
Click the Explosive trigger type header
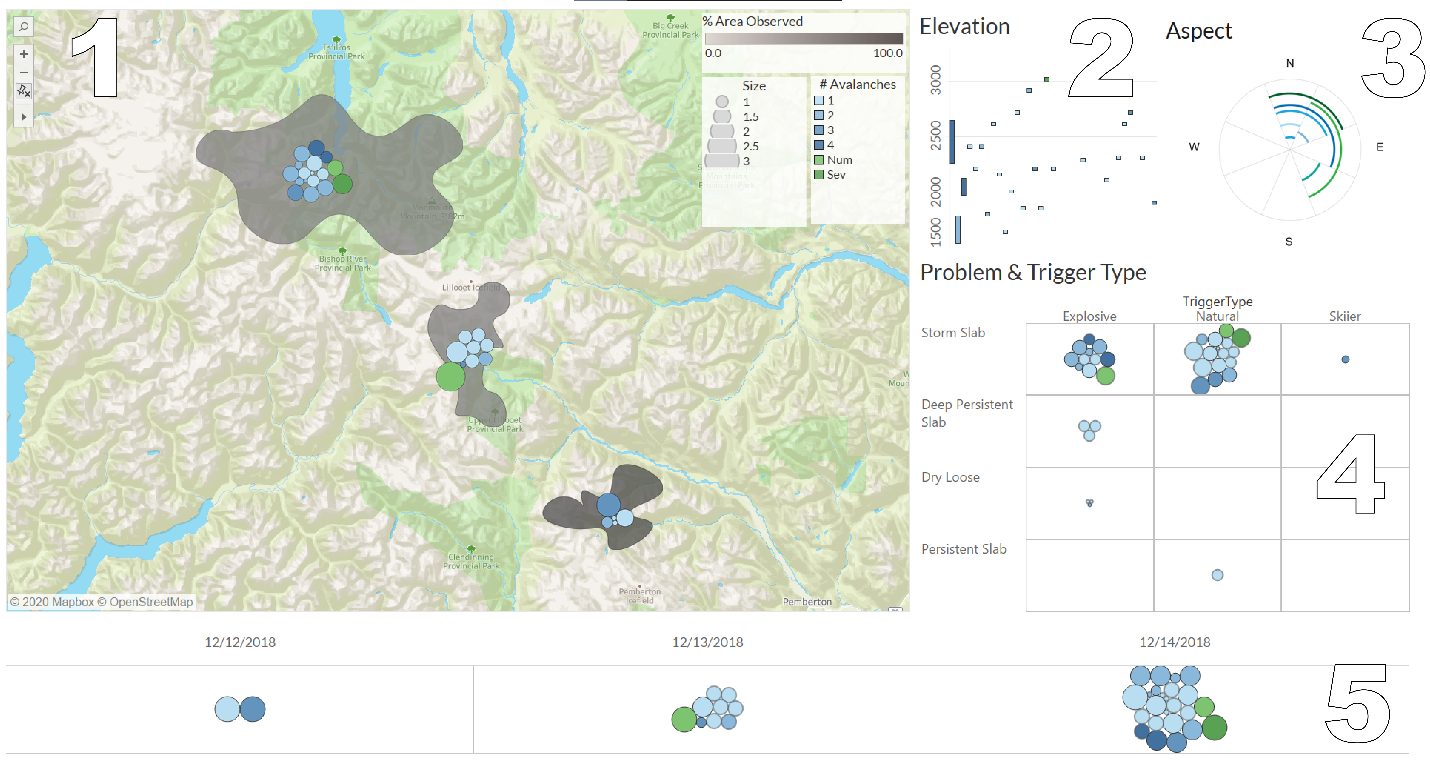click(1089, 316)
